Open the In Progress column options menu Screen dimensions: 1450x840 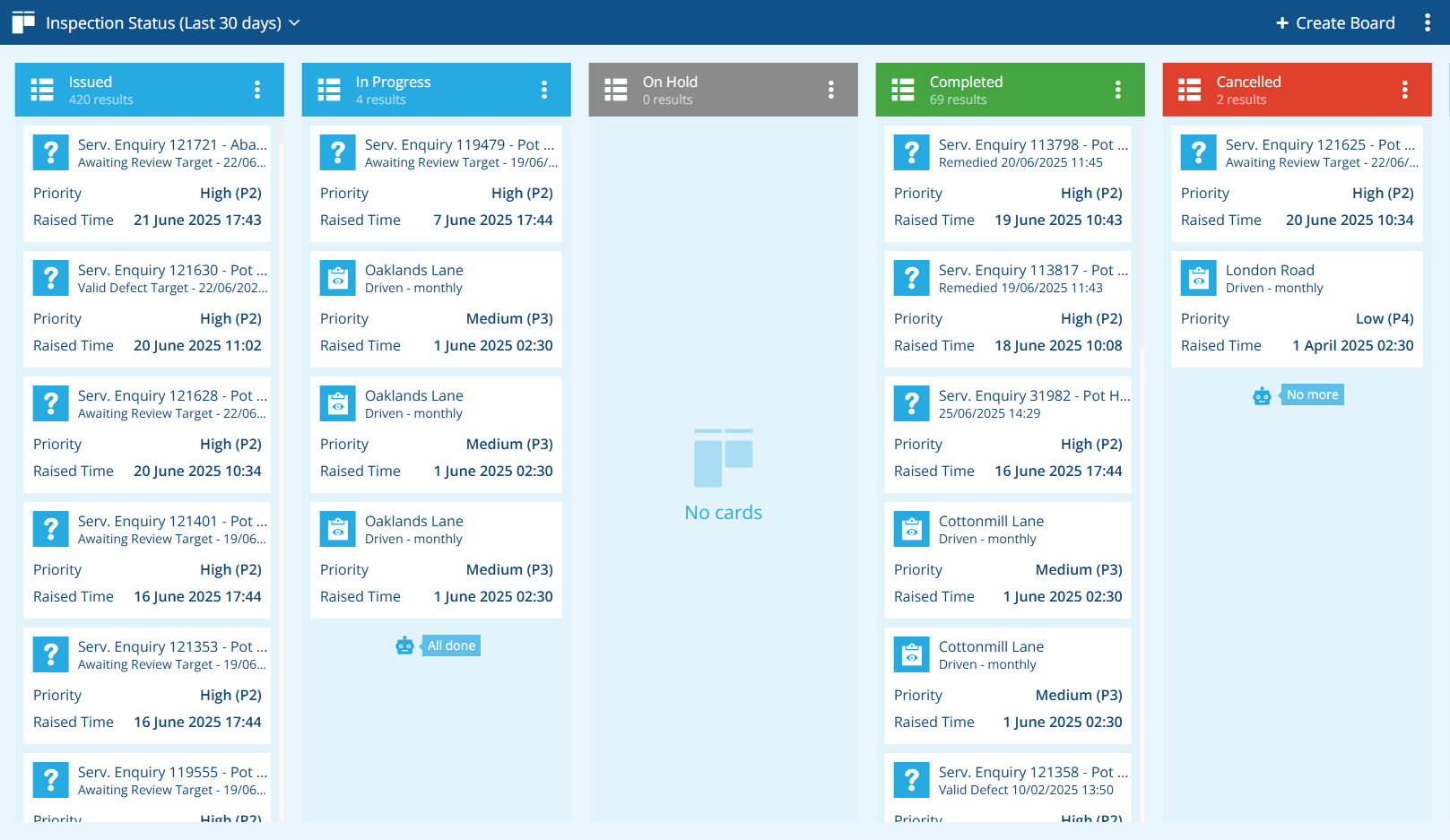click(544, 90)
